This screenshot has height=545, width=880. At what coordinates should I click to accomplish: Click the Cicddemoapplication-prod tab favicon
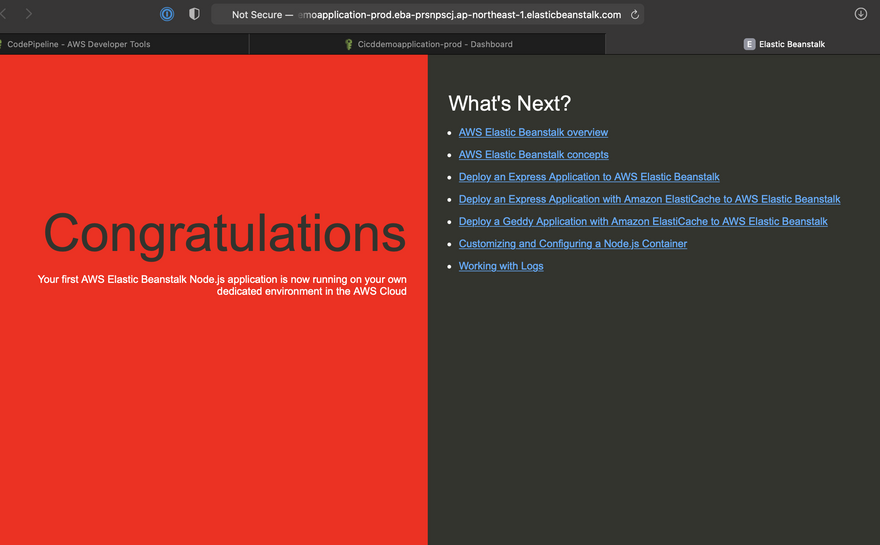click(348, 44)
